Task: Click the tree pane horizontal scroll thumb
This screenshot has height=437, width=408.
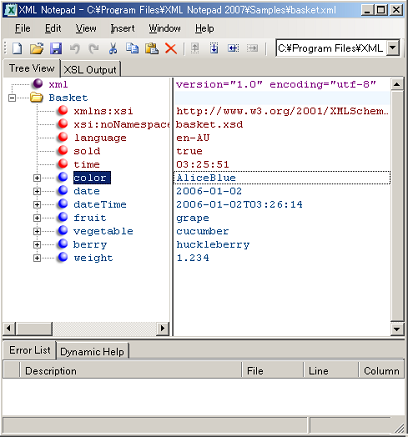Action: pyautogui.click(x=34, y=329)
